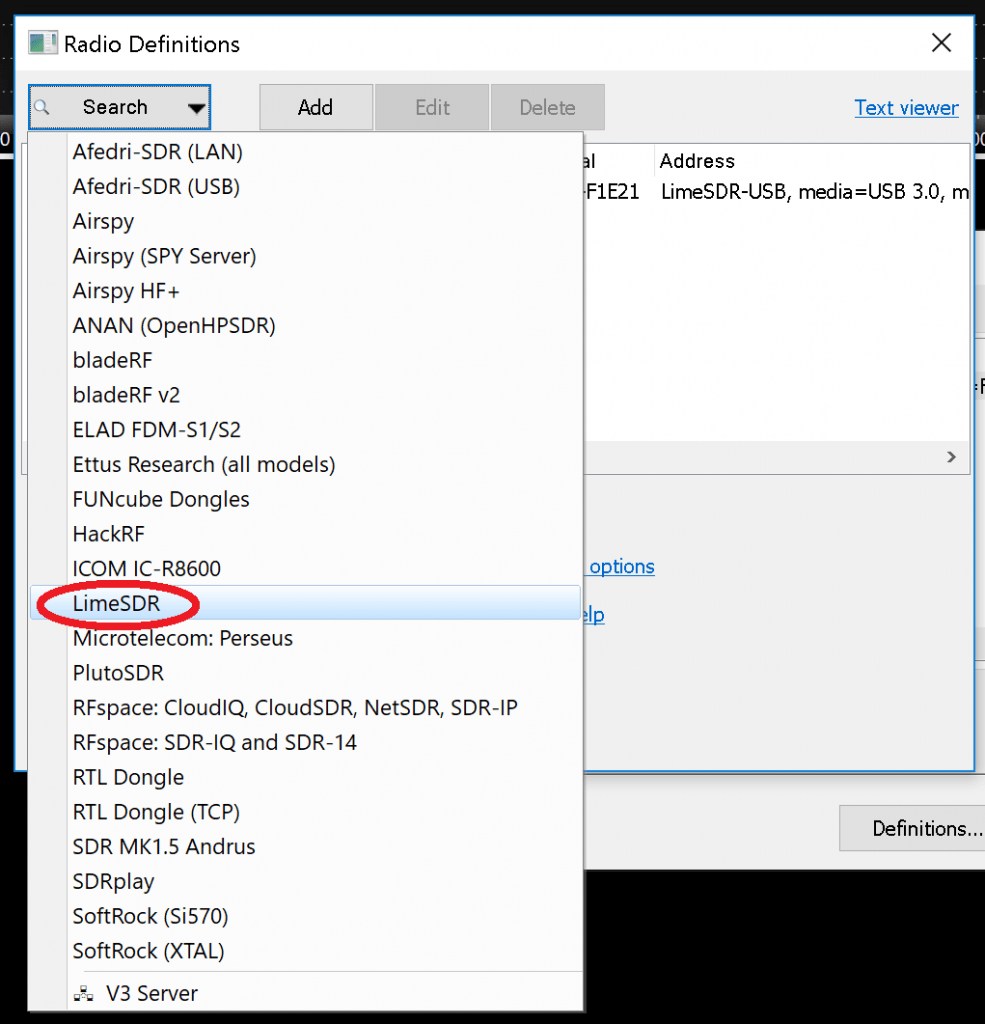Choose RTL Dongle (TCP) entry
This screenshot has width=985, height=1024.
tap(156, 812)
